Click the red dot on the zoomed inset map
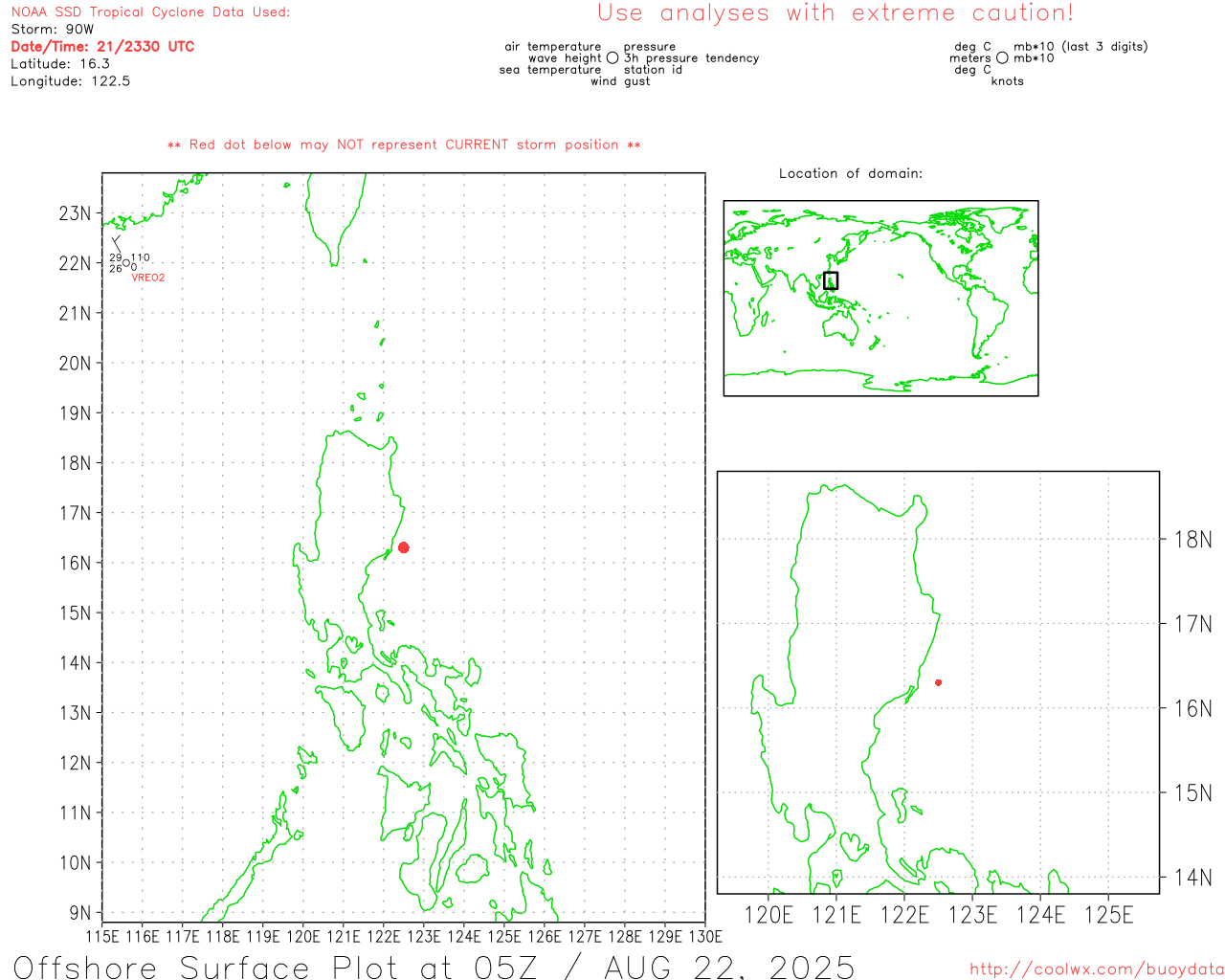This screenshot has width=1225, height=980. point(938,682)
